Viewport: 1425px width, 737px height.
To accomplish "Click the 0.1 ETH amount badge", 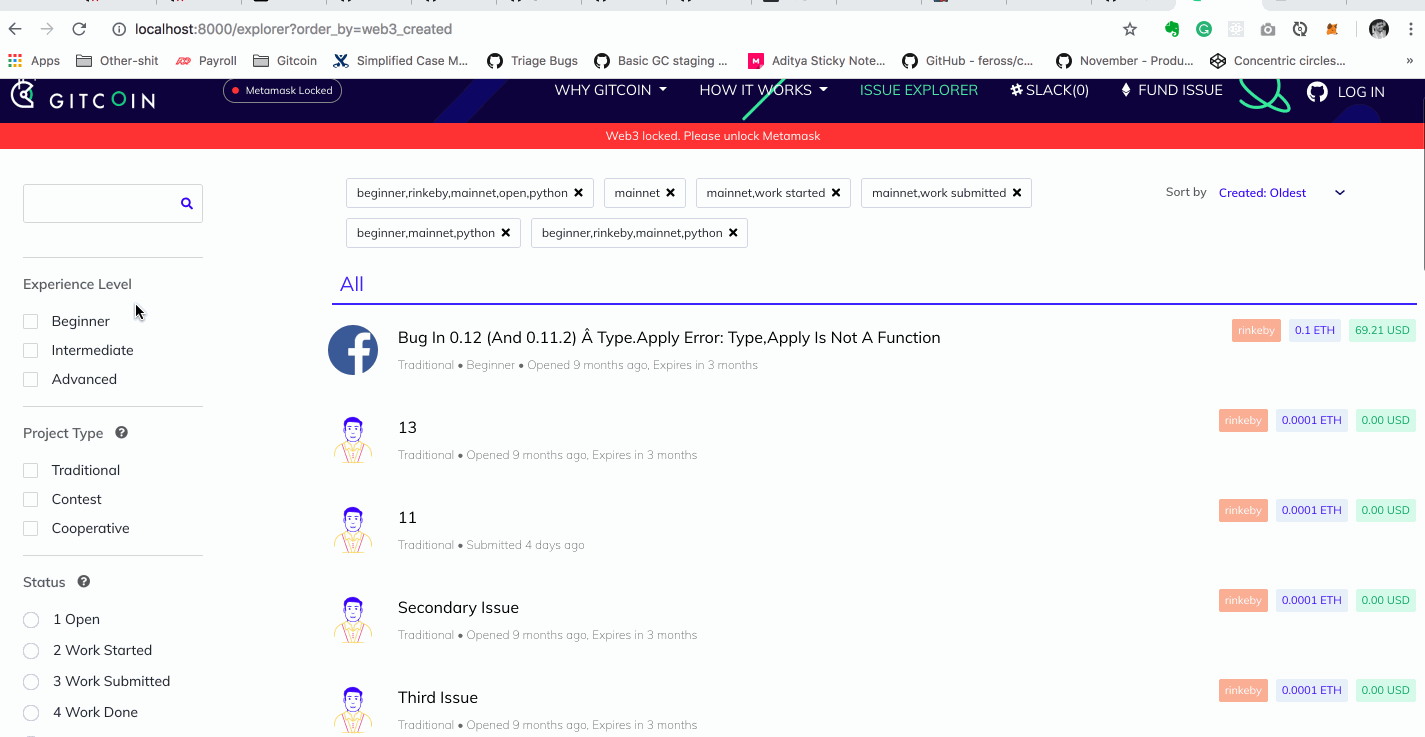I will [x=1315, y=330].
